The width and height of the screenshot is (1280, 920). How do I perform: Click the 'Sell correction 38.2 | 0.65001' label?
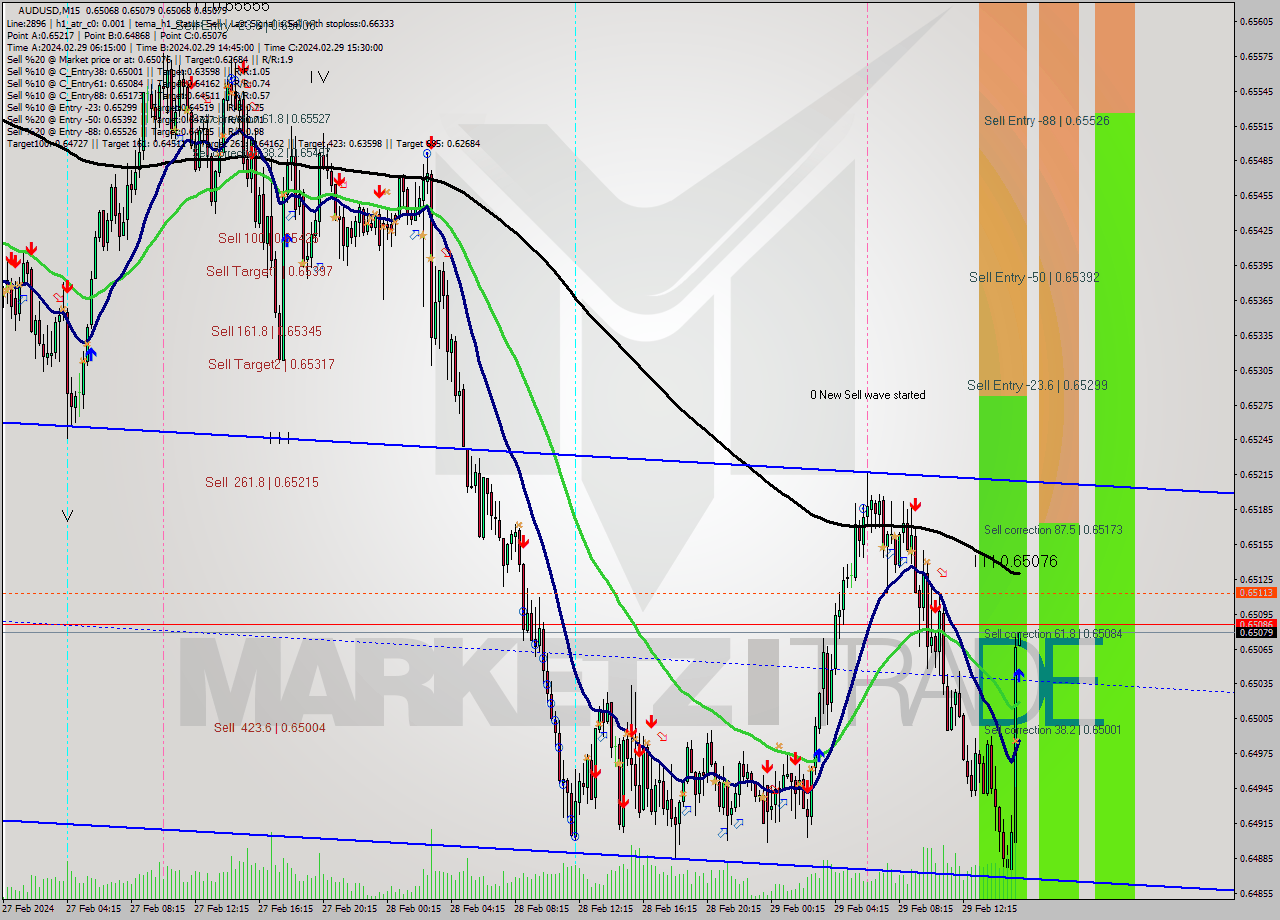pyautogui.click(x=1053, y=730)
